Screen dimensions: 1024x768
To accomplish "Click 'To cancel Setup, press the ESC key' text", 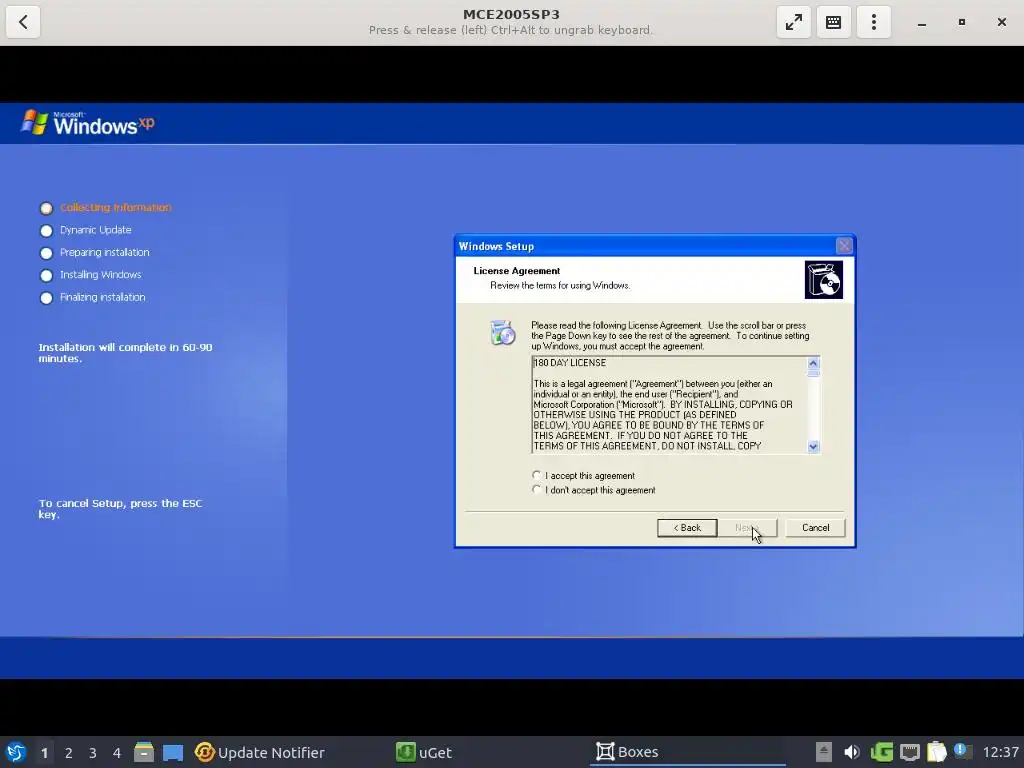I will click(120, 509).
